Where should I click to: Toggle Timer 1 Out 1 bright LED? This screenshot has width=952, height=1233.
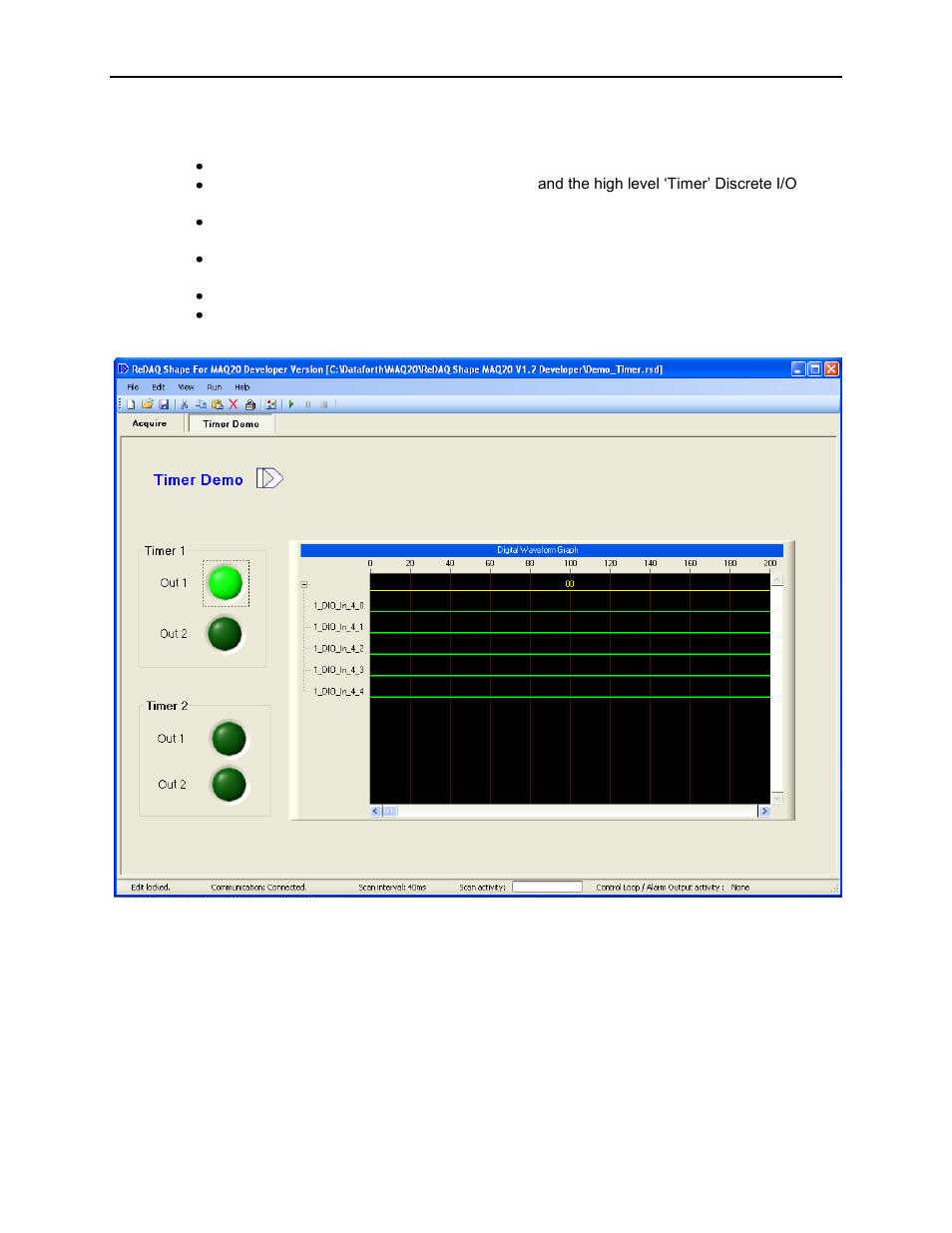[x=226, y=583]
